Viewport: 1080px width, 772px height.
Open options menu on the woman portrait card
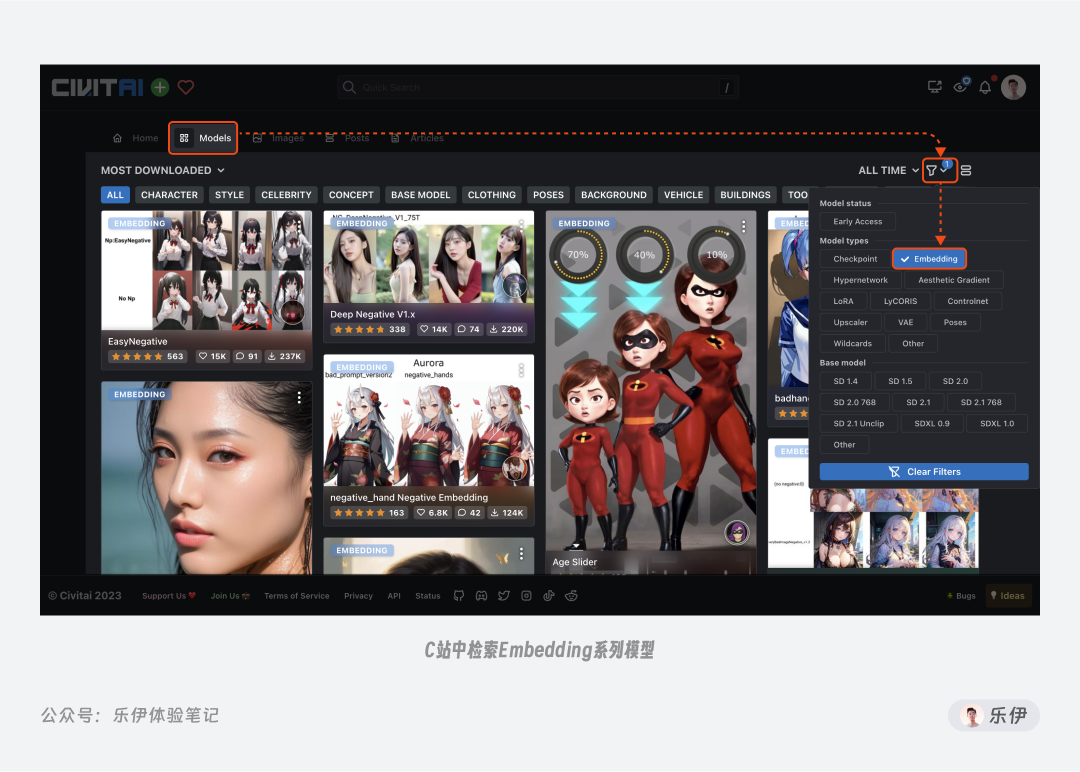[299, 397]
